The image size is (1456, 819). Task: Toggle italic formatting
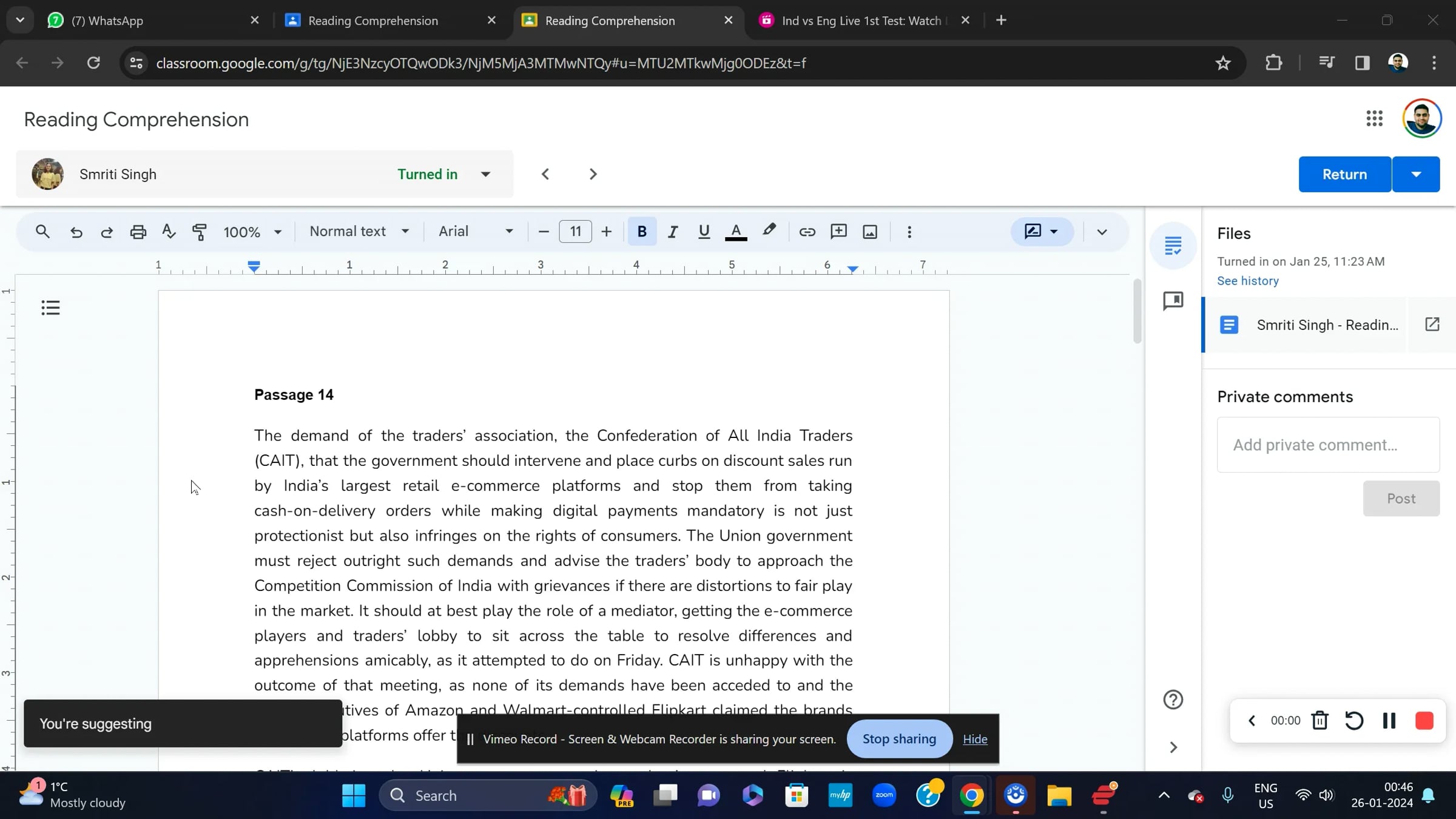pos(672,232)
